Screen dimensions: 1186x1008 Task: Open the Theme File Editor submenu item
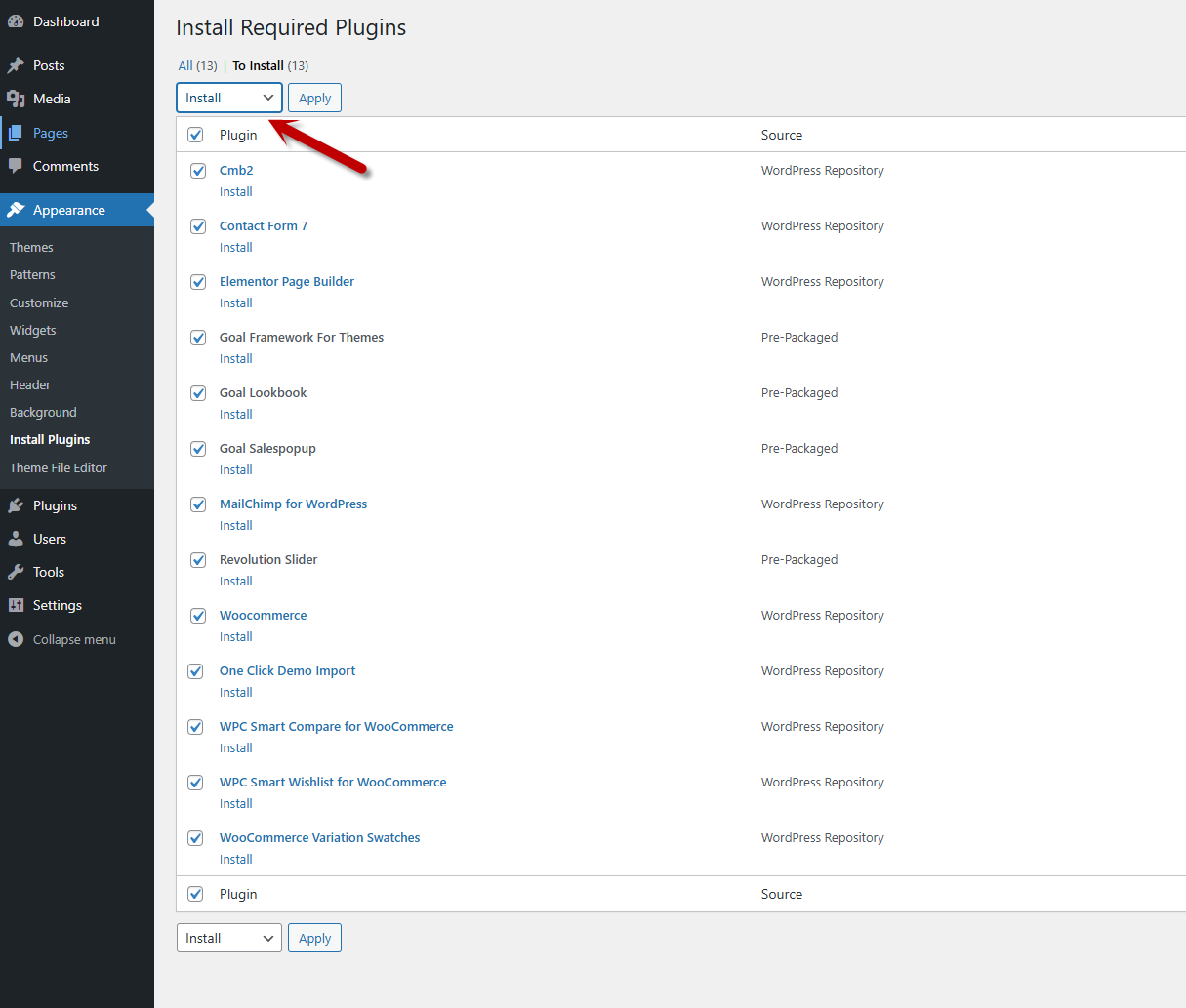(x=59, y=468)
